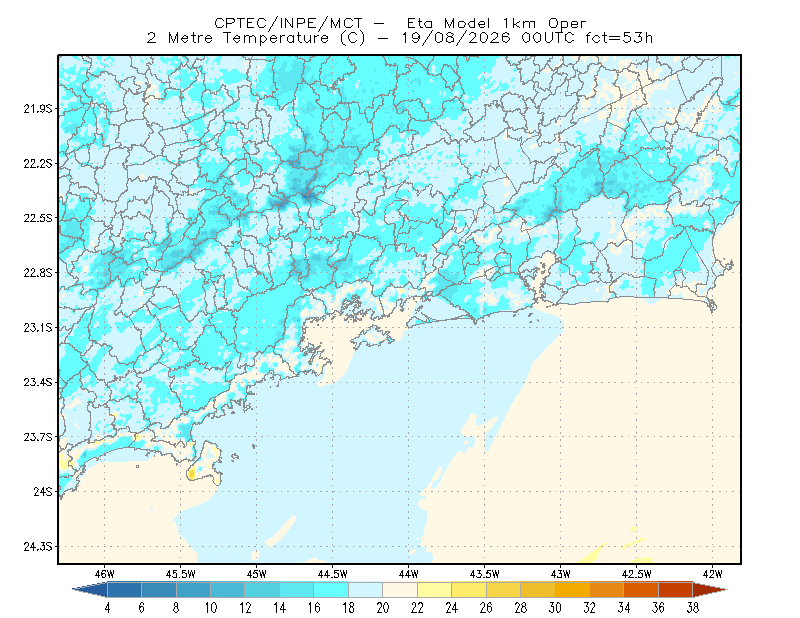Click the pale blue 18–20 legend swatch

click(366, 590)
